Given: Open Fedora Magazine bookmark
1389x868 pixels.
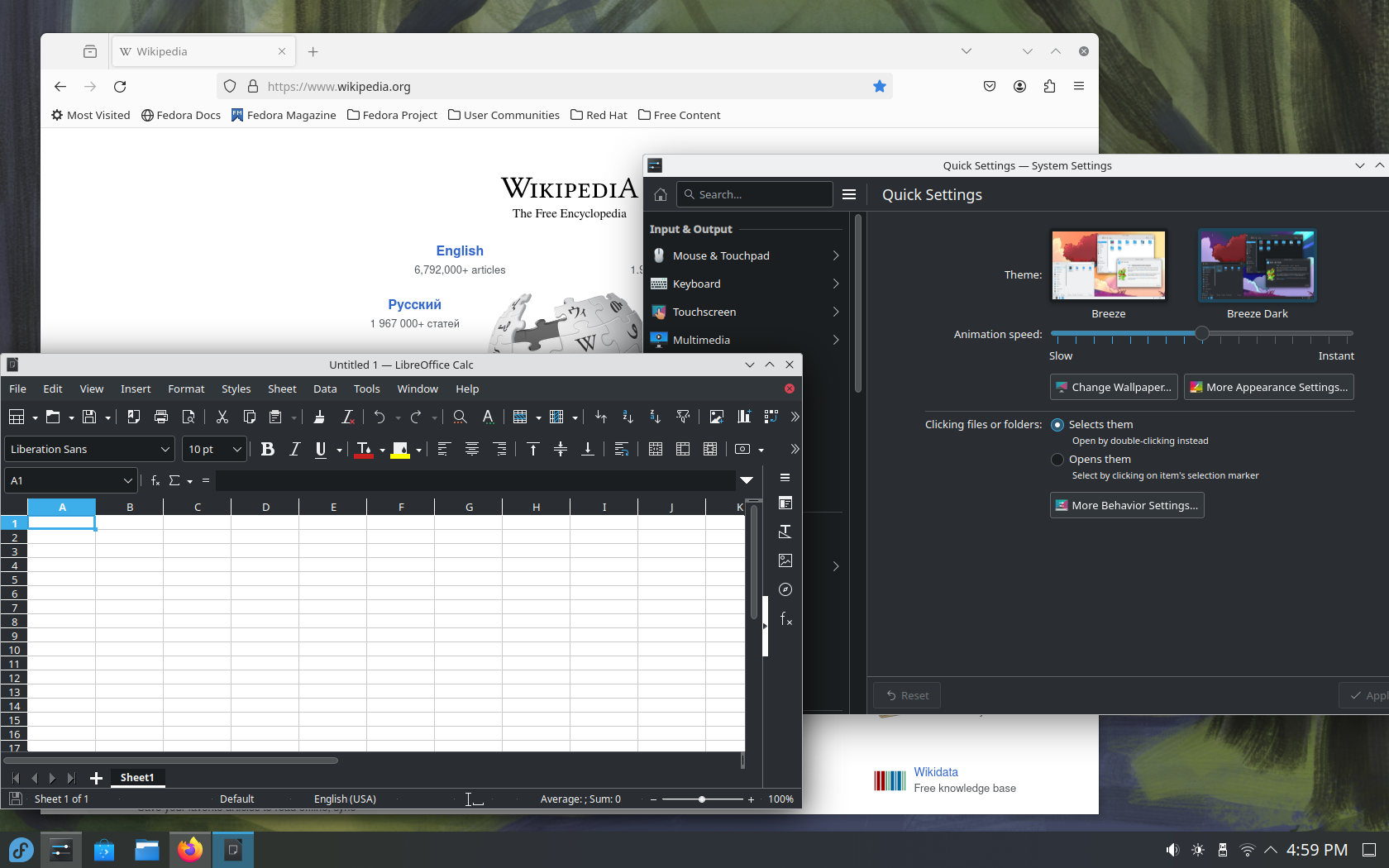Looking at the screenshot, I should pyautogui.click(x=284, y=115).
